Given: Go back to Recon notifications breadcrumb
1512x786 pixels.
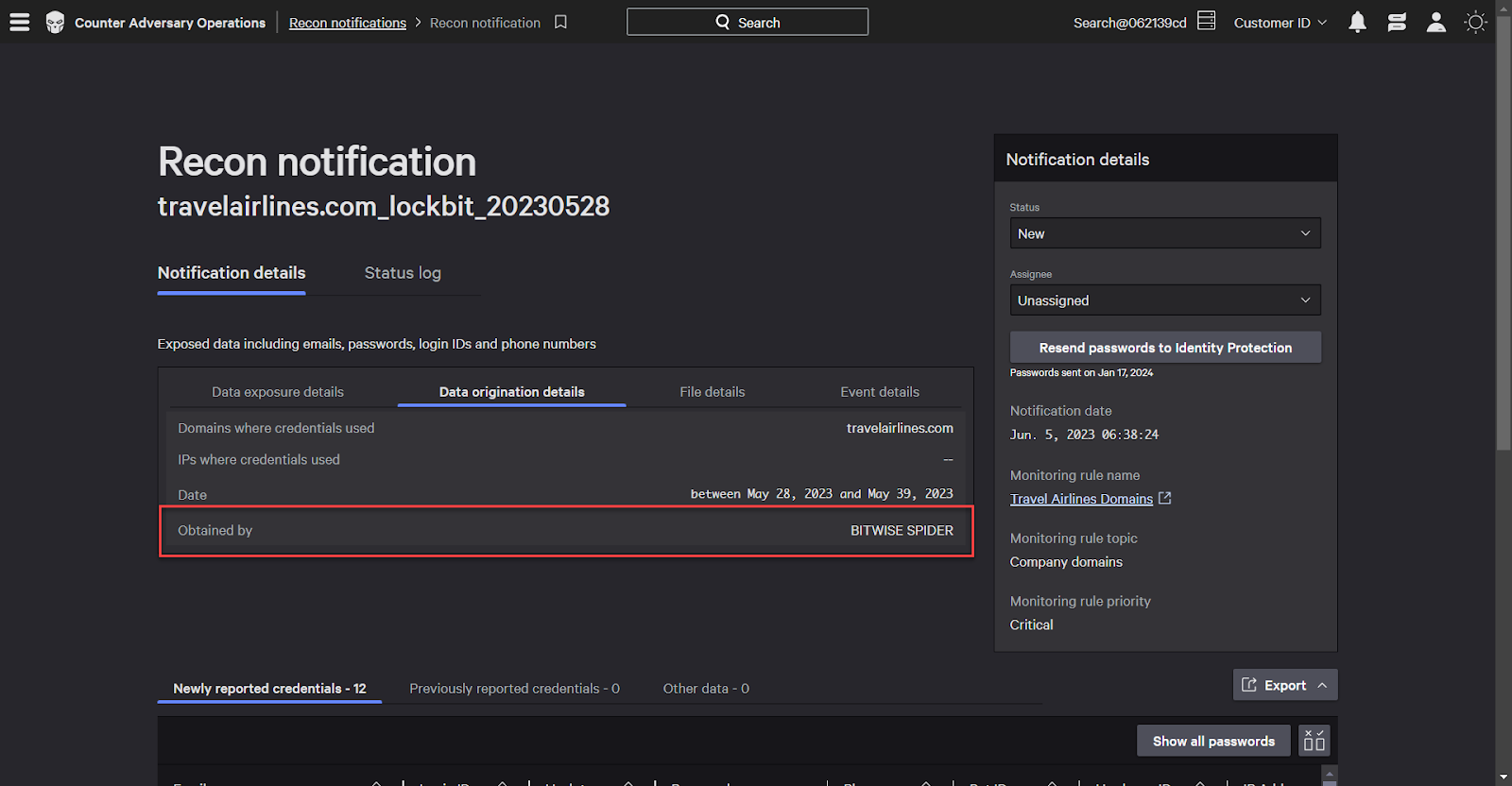Looking at the screenshot, I should [x=348, y=23].
